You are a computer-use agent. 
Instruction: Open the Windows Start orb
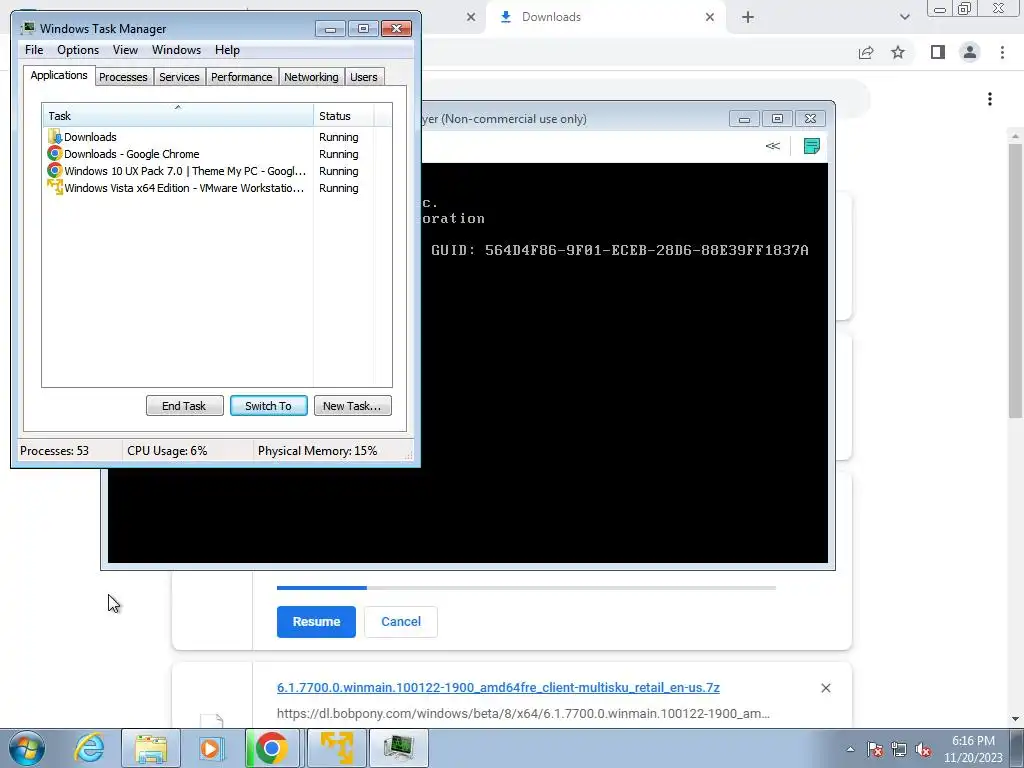click(26, 748)
